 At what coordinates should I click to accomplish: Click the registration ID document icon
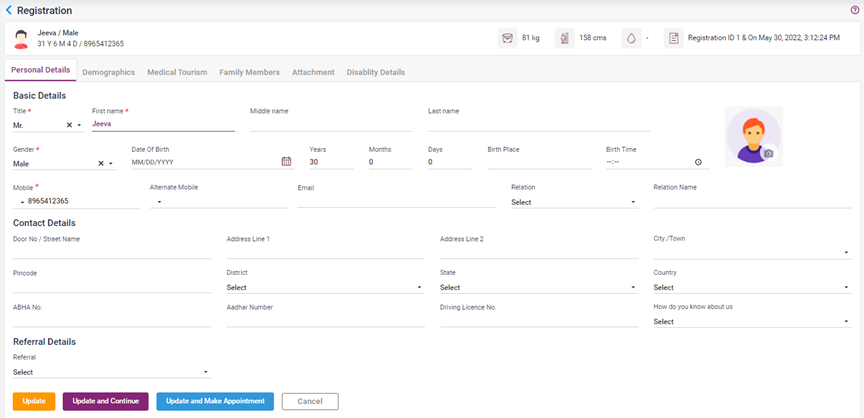tap(674, 39)
